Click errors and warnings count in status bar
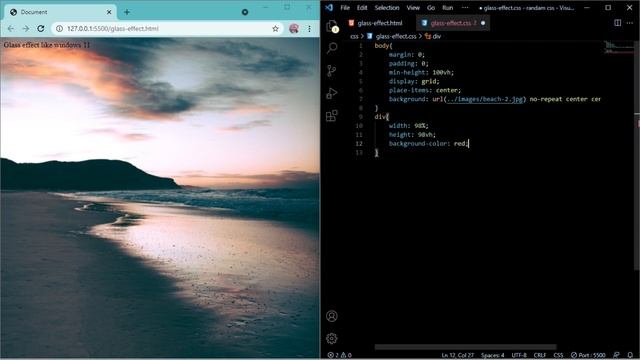 [x=340, y=355]
